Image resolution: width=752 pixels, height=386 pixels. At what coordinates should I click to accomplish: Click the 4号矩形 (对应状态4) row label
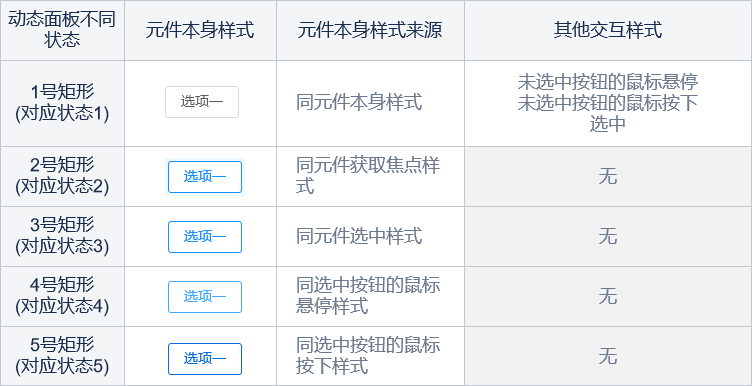[62, 296]
